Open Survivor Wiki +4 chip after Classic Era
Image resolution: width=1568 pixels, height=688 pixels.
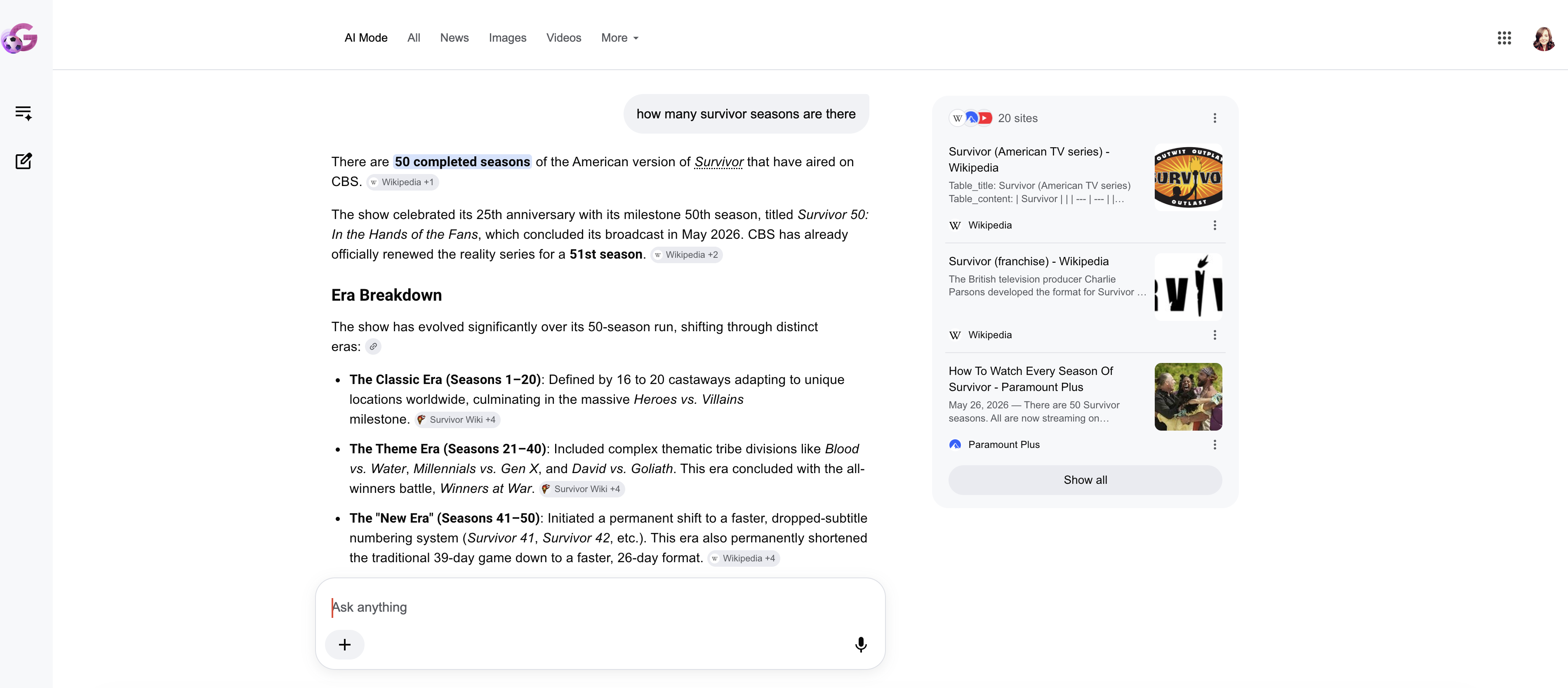point(457,419)
